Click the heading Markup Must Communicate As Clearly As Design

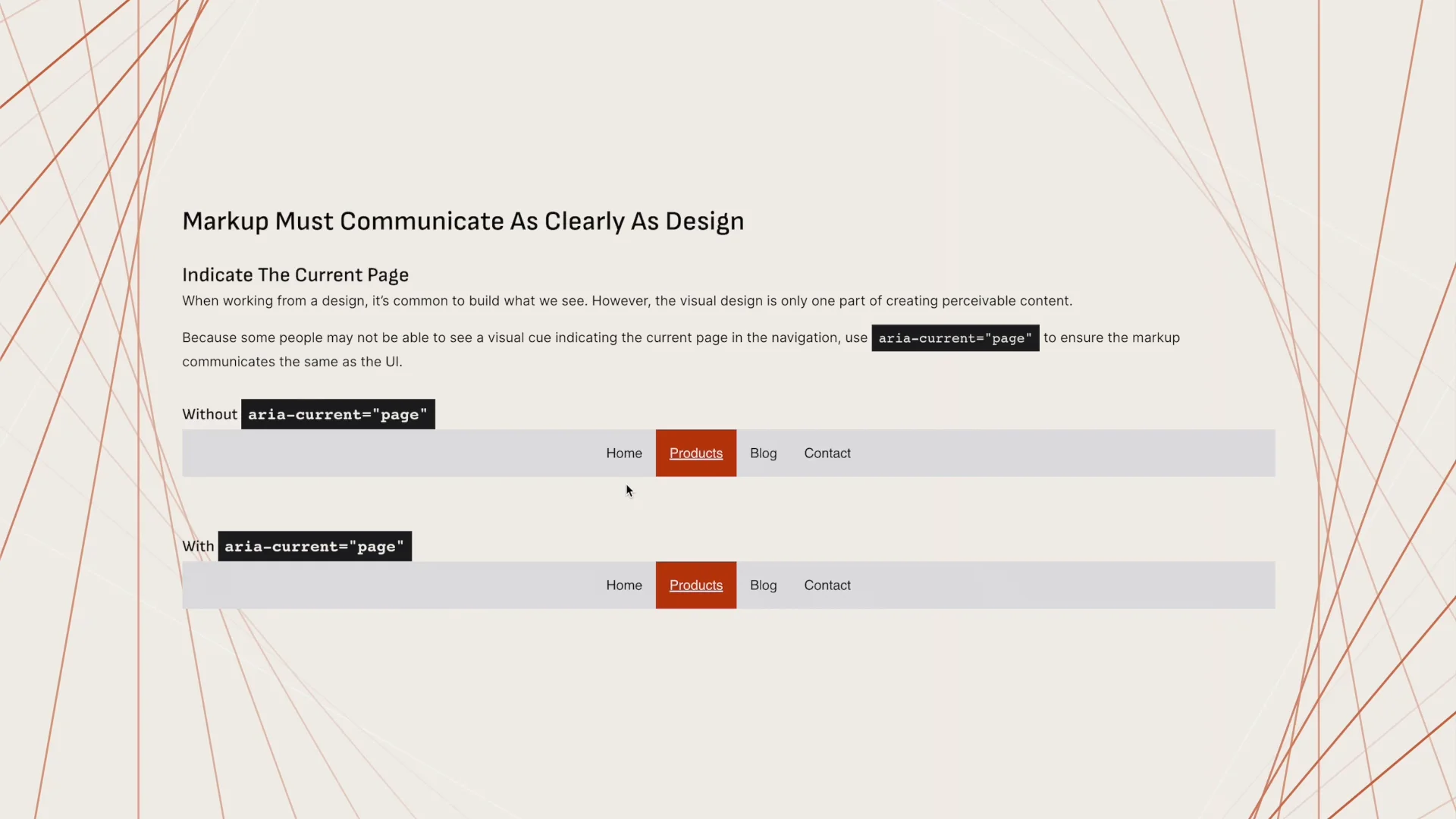pos(463,221)
